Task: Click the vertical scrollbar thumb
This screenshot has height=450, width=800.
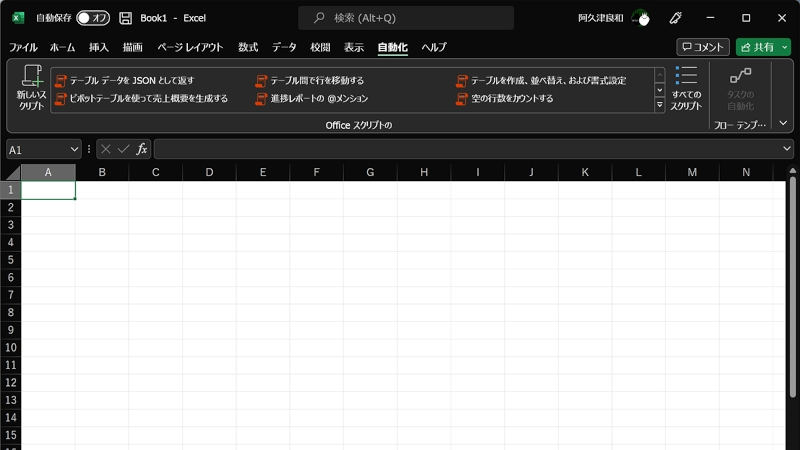Action: (792, 286)
